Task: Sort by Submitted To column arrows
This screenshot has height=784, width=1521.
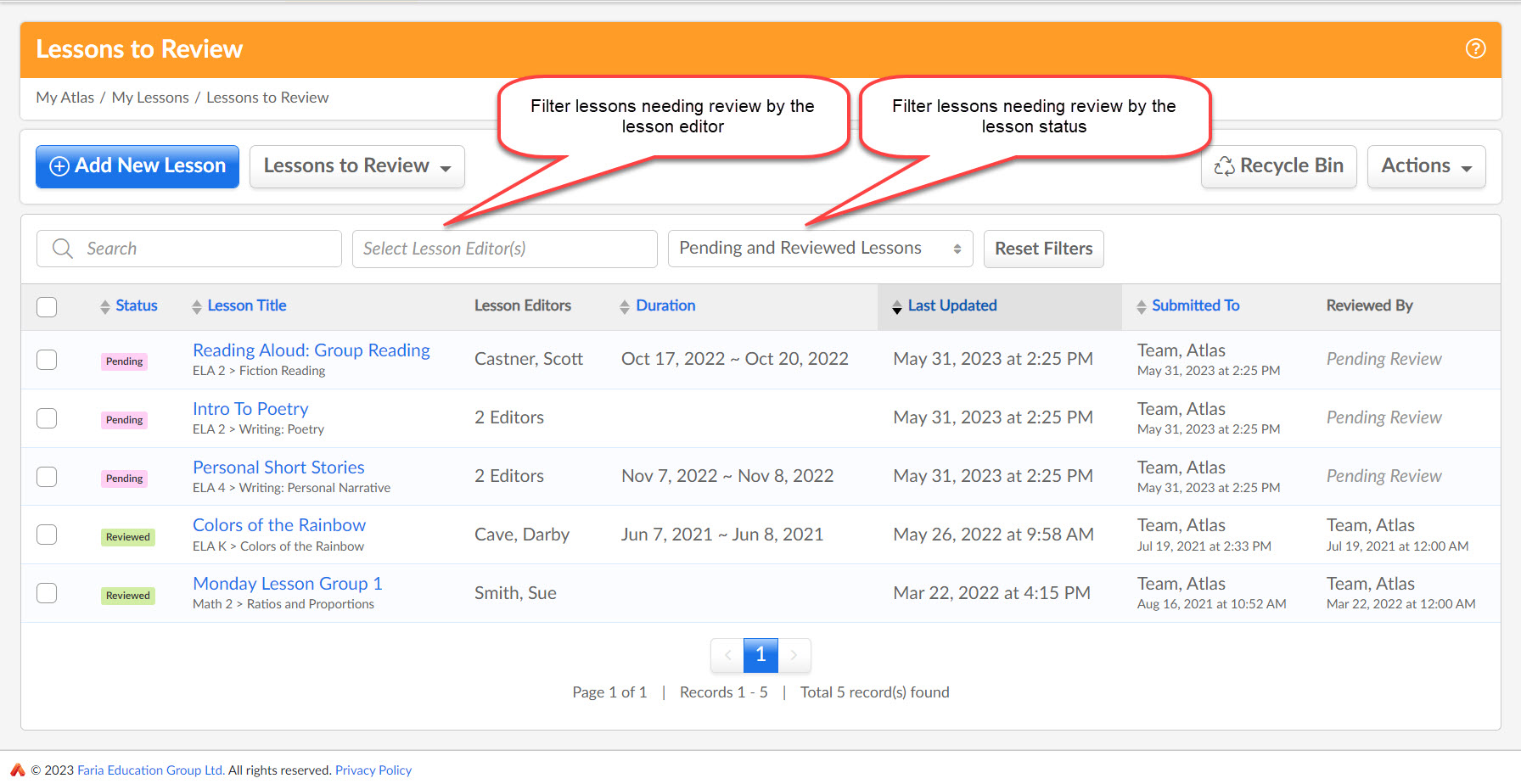Action: (x=1142, y=306)
